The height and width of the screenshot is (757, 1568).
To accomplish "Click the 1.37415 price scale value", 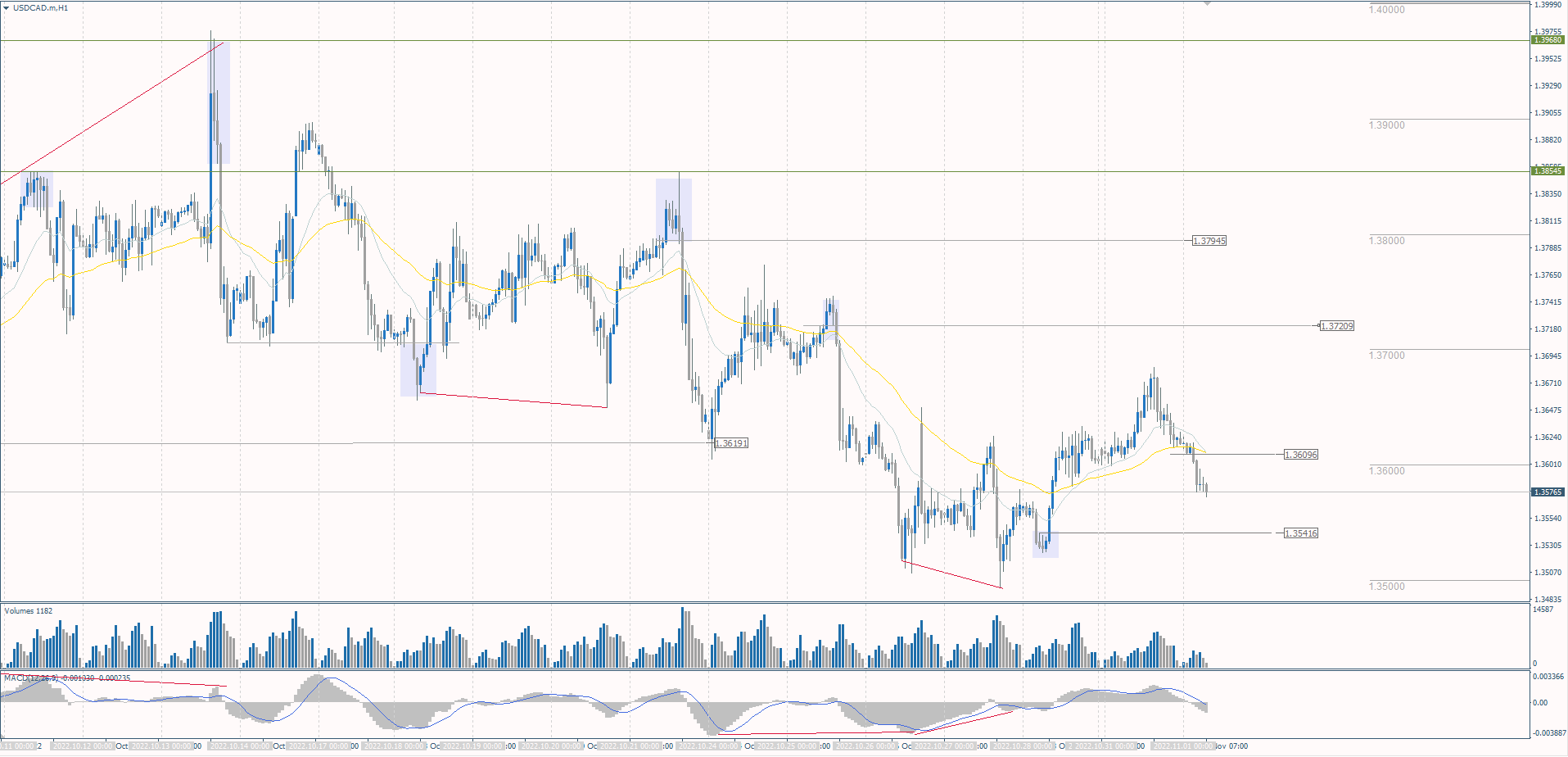I will (1548, 302).
